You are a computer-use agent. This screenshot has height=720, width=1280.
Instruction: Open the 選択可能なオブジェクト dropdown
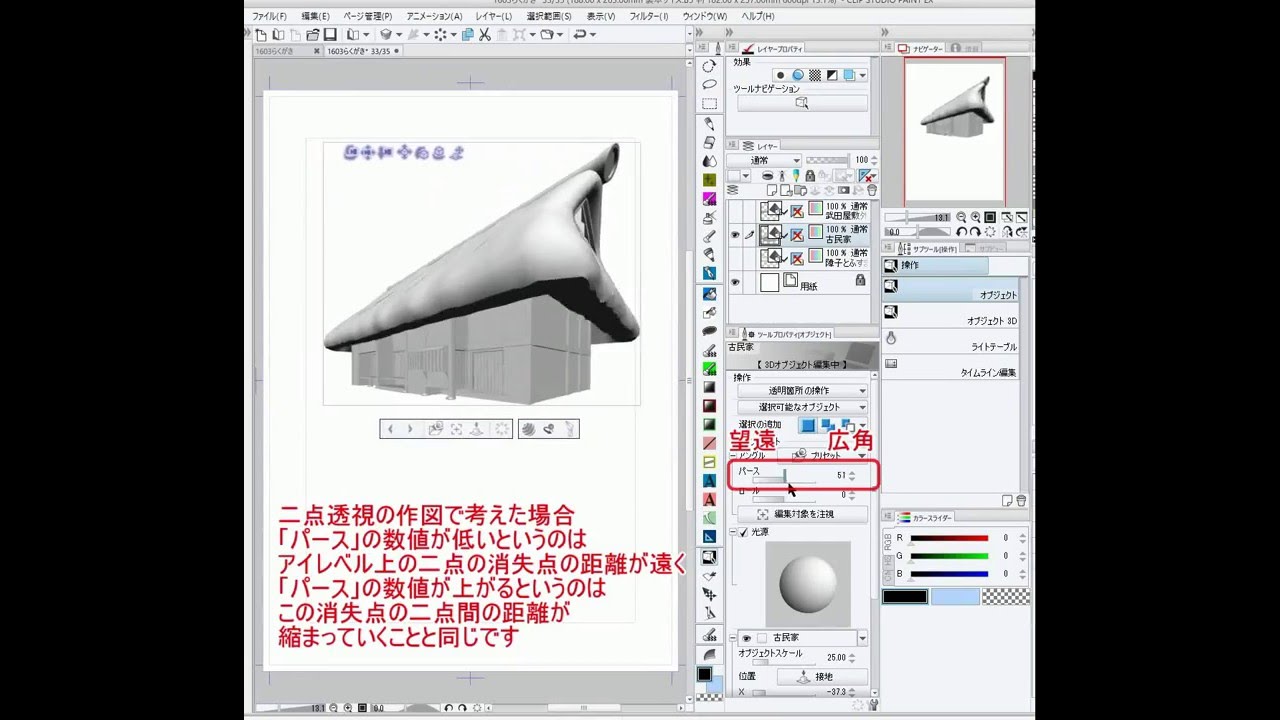pos(803,407)
